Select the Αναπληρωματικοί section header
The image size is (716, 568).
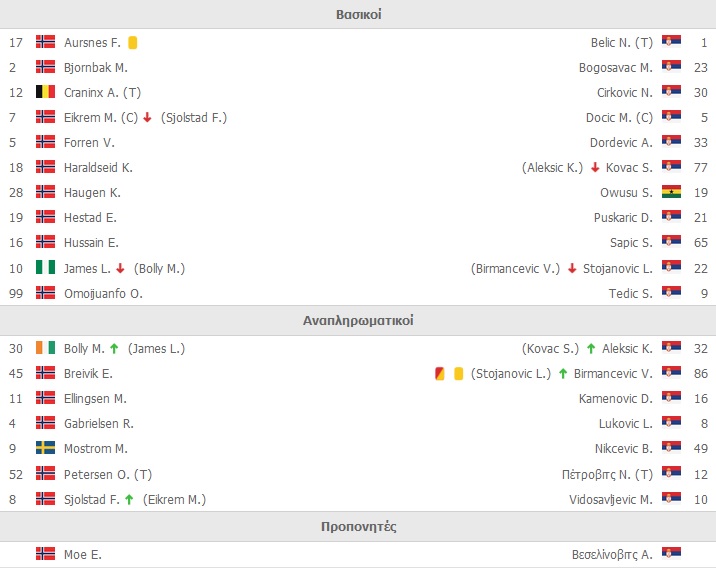point(358,321)
